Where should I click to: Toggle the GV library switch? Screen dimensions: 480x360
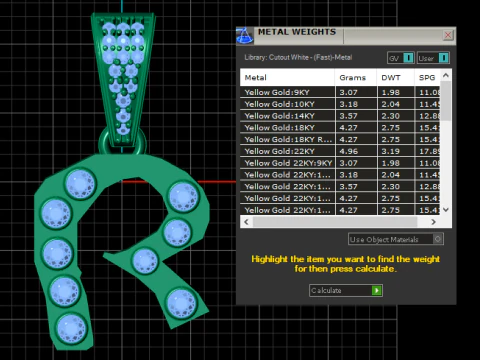401,58
